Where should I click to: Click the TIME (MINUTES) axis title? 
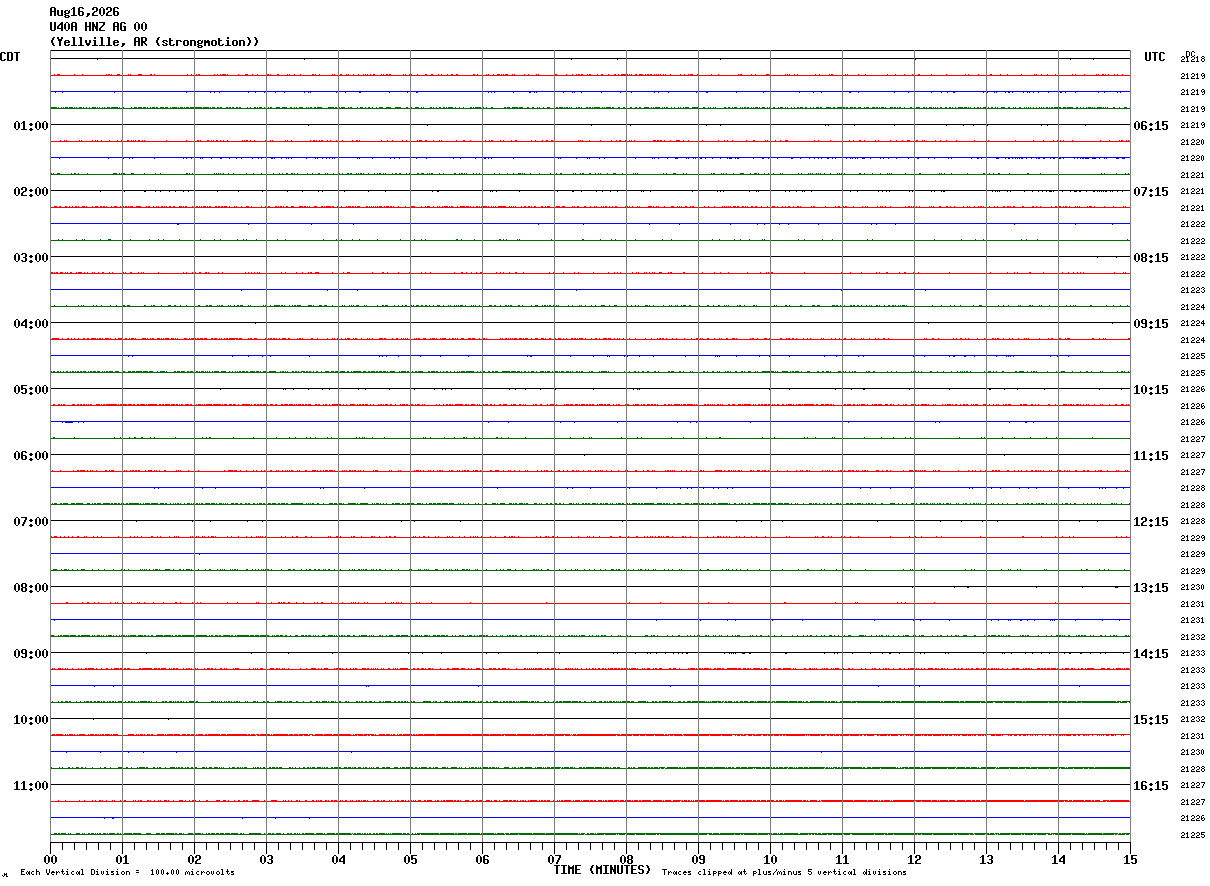click(602, 870)
